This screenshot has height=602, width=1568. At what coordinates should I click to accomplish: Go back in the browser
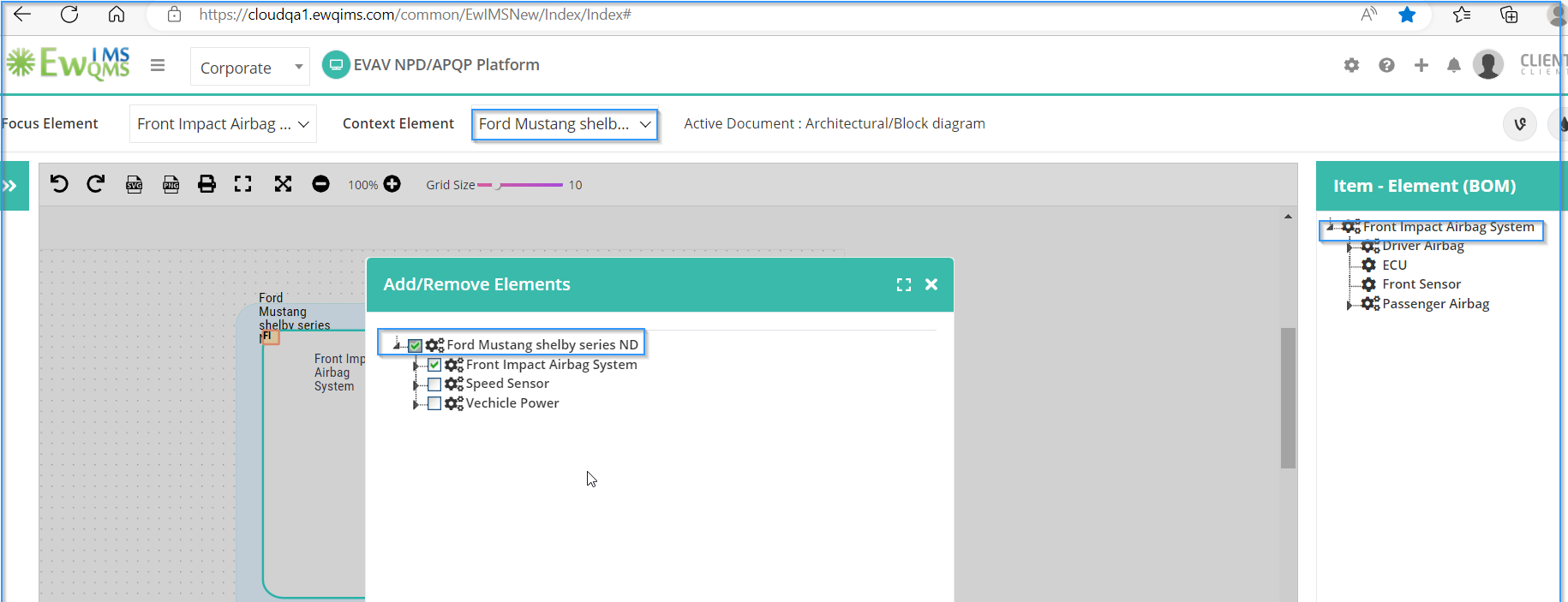coord(22,15)
